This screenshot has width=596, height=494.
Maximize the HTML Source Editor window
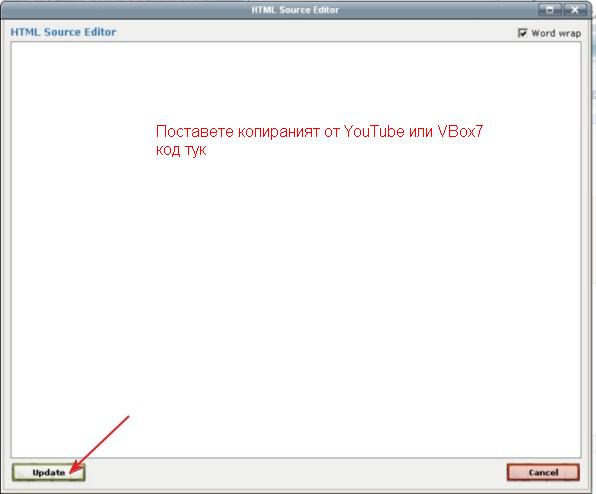[x=550, y=10]
